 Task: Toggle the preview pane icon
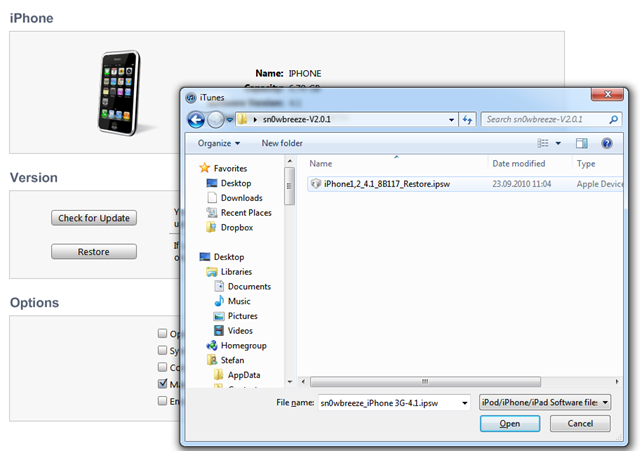point(582,143)
